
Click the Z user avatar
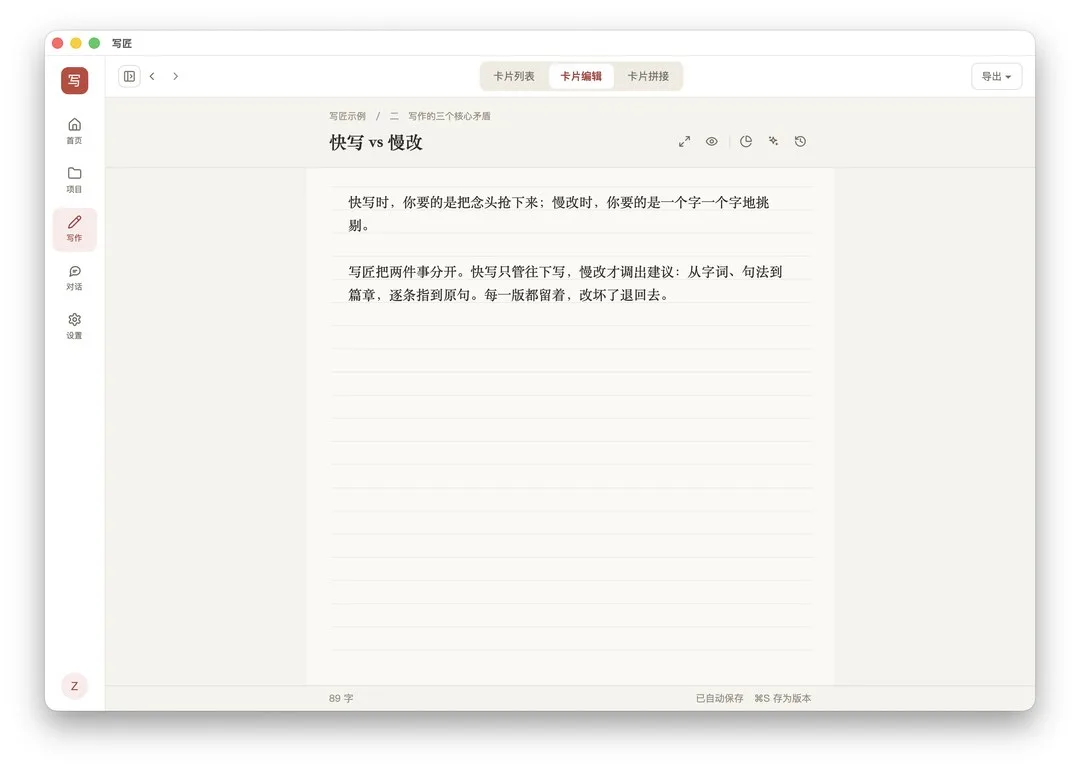click(x=74, y=686)
